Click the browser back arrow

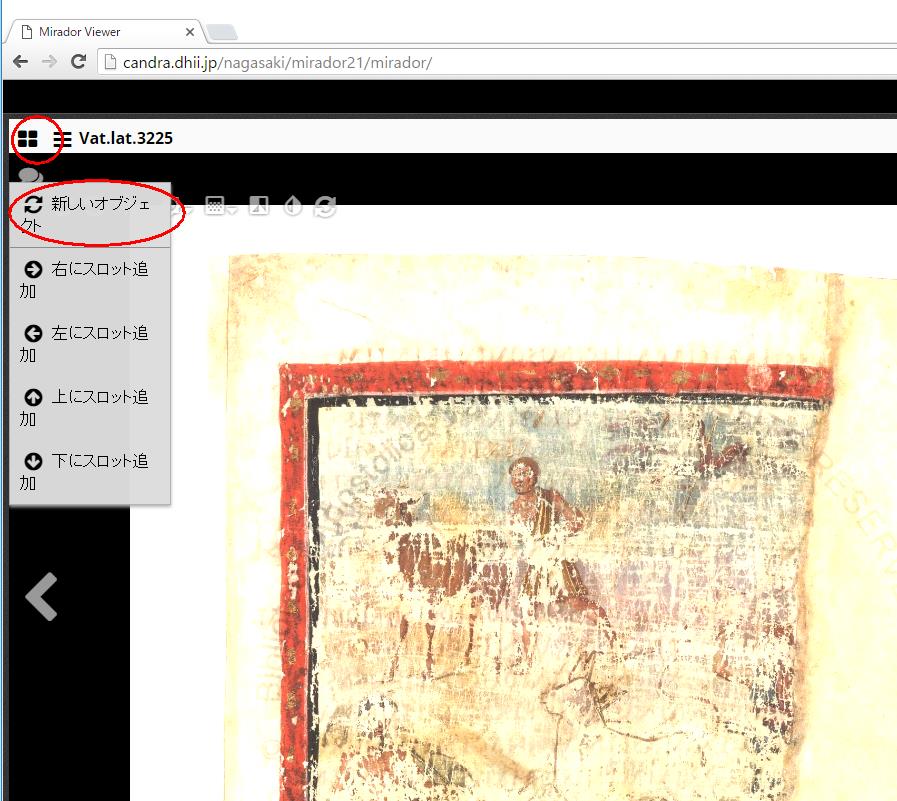pyautogui.click(x=21, y=62)
